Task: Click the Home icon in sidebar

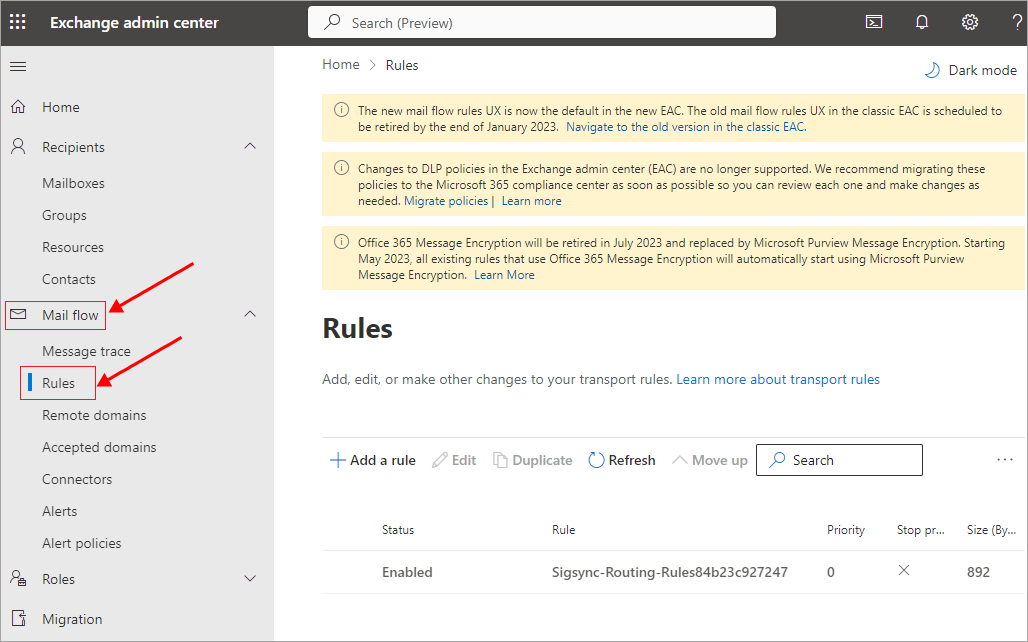Action: coord(18,107)
